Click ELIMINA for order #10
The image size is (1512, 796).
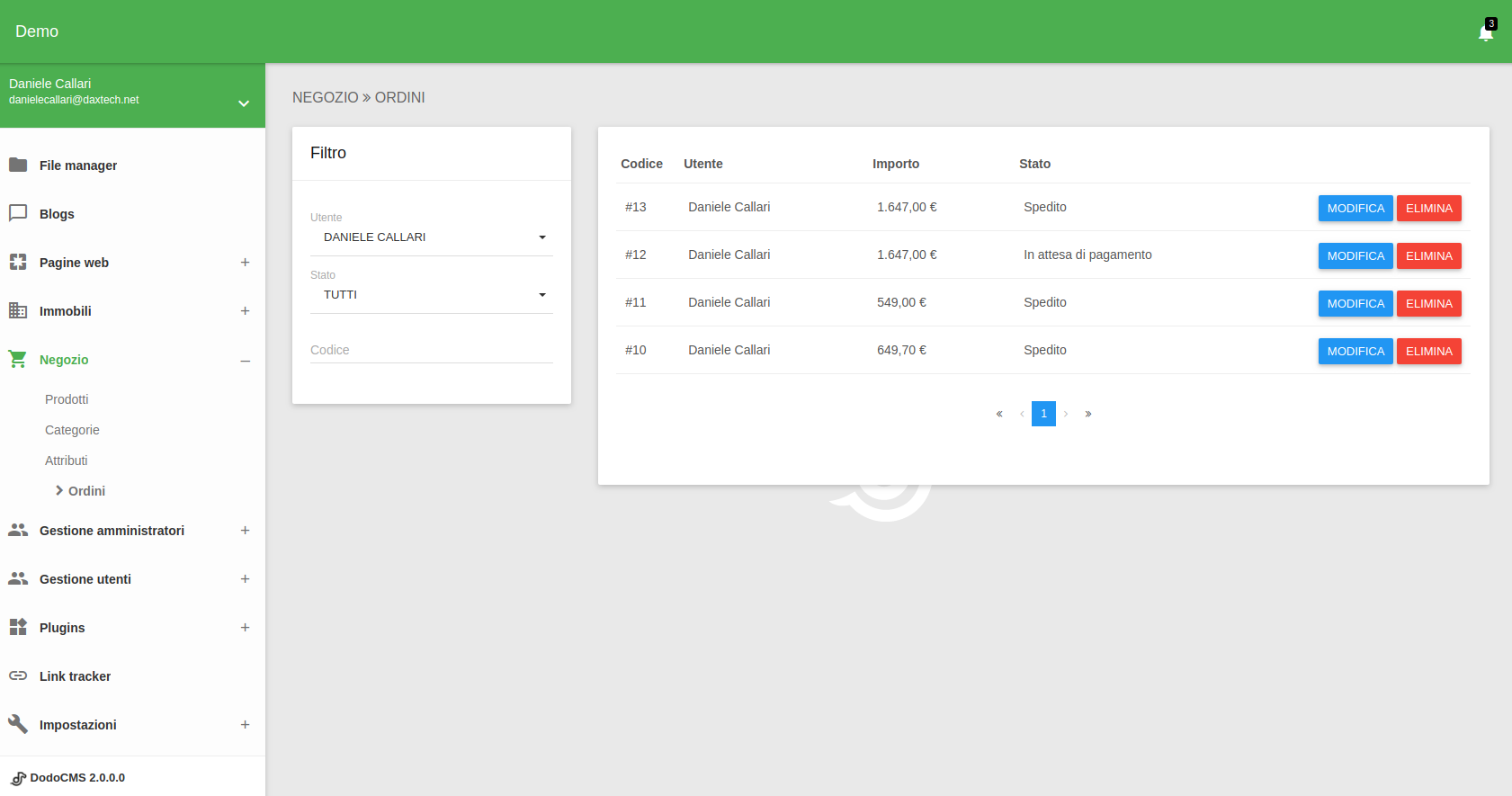click(x=1429, y=351)
